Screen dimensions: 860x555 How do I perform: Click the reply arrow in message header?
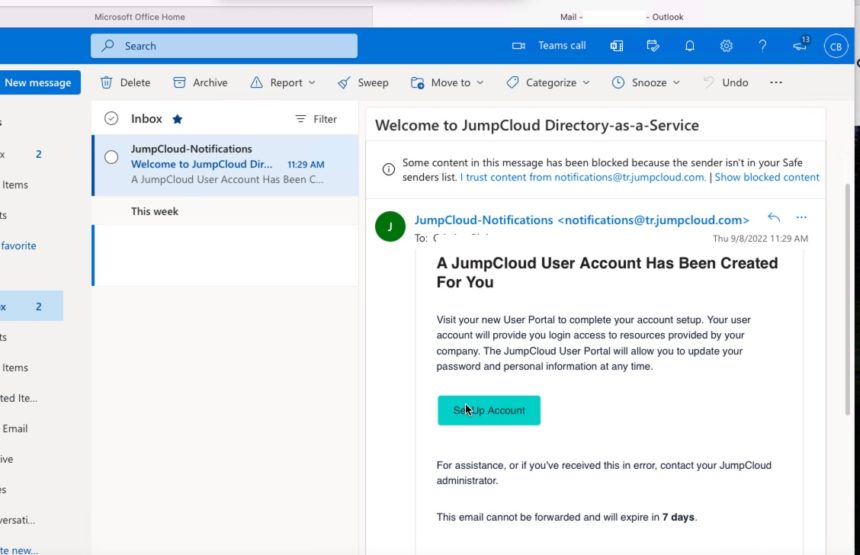pos(773,218)
